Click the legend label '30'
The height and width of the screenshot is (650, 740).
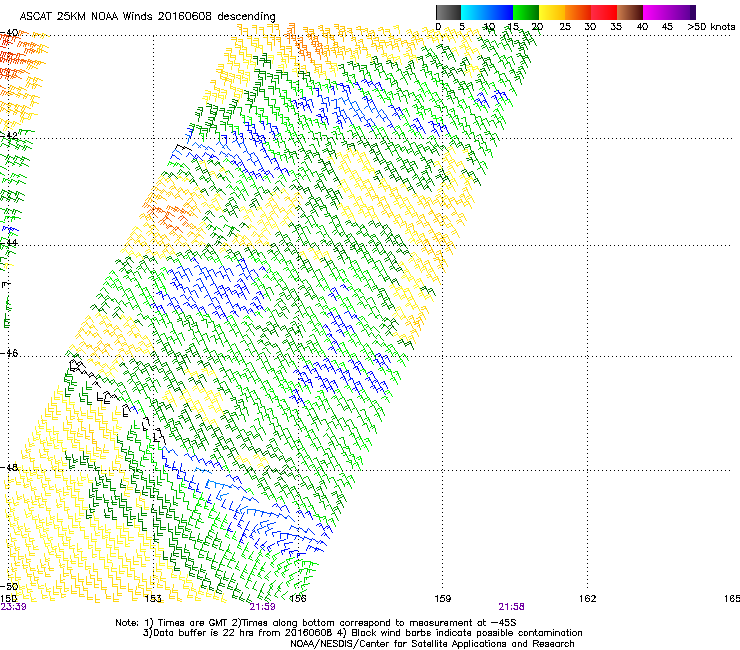click(590, 27)
